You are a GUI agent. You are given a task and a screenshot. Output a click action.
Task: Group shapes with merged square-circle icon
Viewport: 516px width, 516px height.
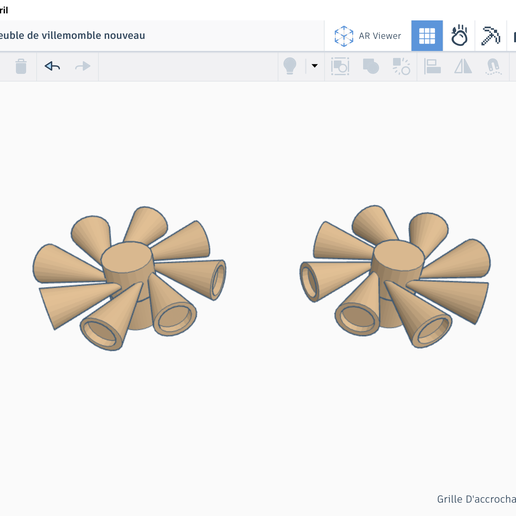point(371,66)
